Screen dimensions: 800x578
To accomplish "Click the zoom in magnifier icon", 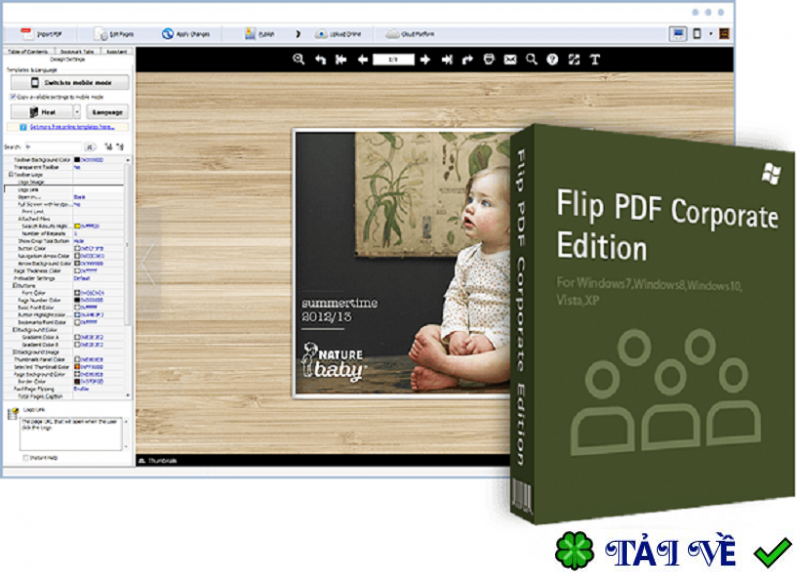I will click(x=298, y=59).
